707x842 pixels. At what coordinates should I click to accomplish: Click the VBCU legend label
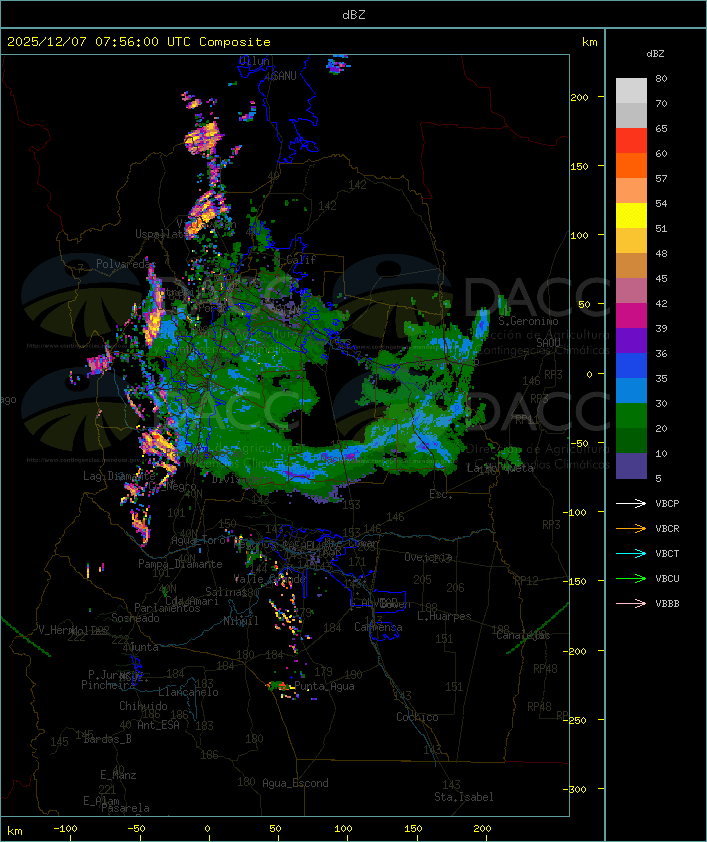click(667, 578)
